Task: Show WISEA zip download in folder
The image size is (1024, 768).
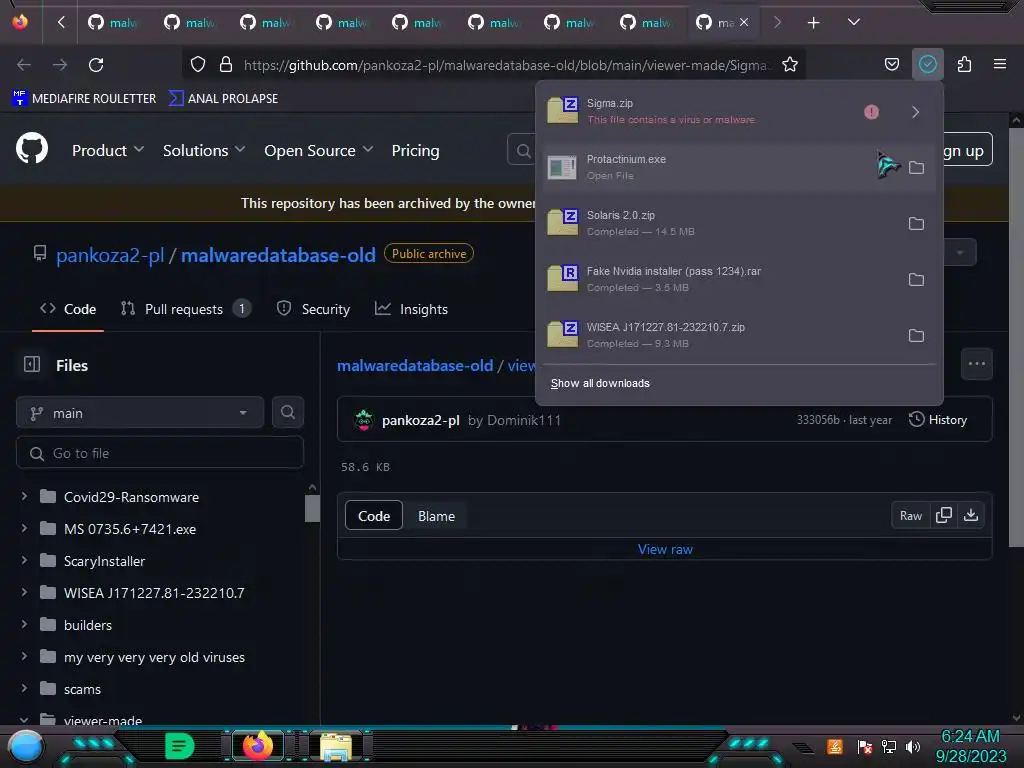Action: [x=916, y=336]
